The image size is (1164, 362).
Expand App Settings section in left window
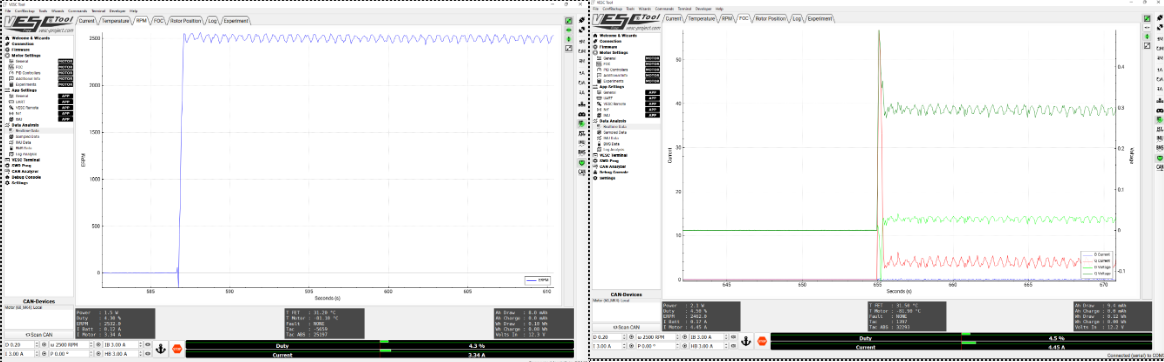(x=24, y=90)
